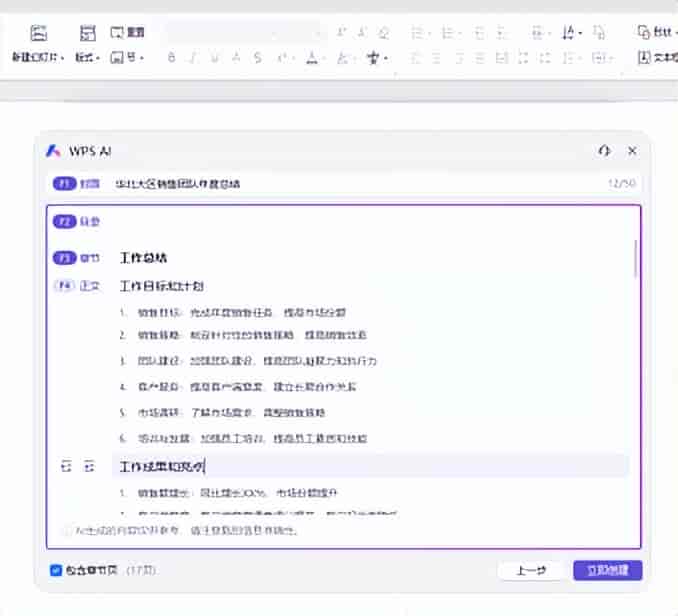Click the refresh icon in WPS AI dialog
Viewport: 678px width, 616px height.
coord(604,151)
